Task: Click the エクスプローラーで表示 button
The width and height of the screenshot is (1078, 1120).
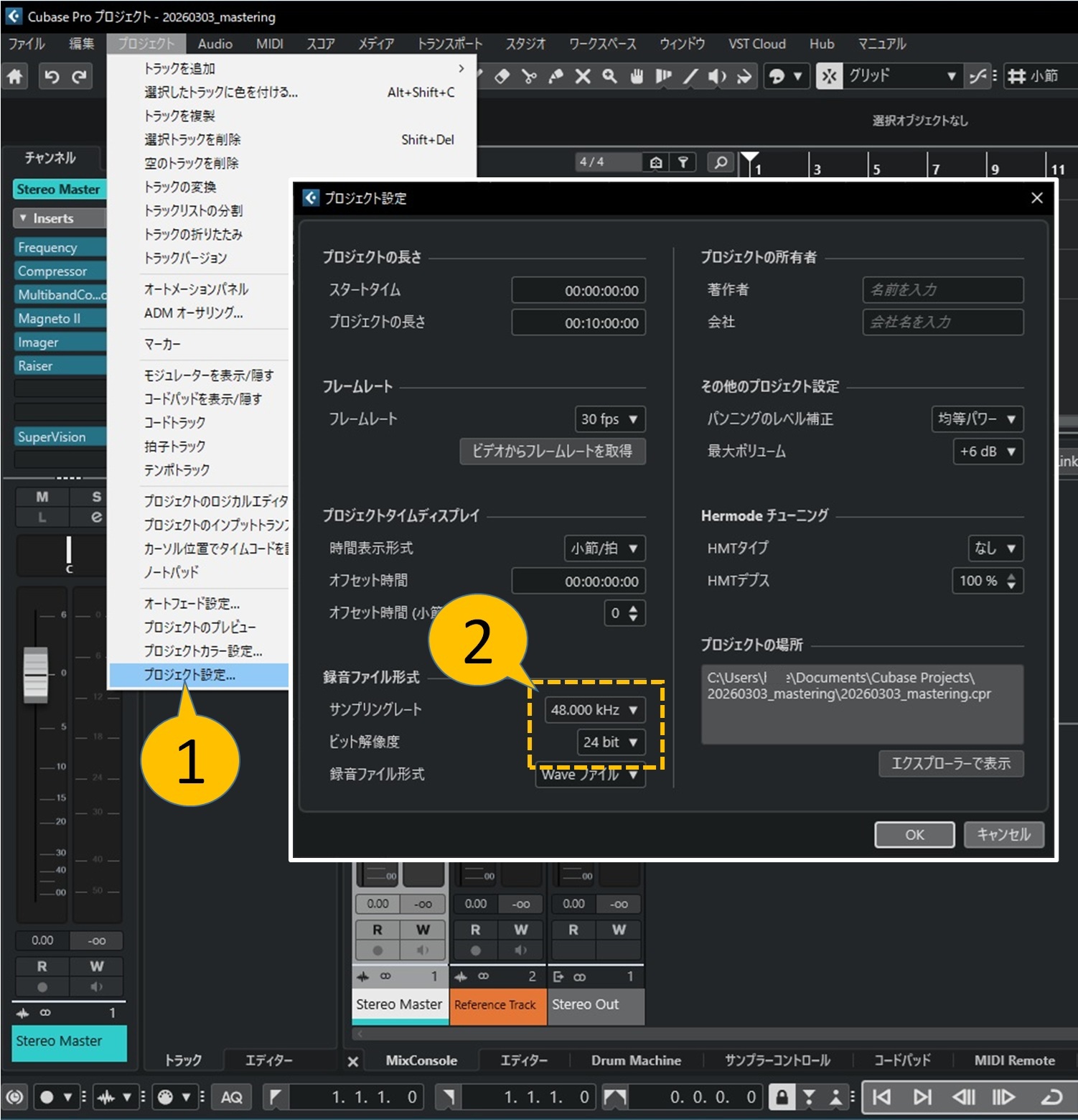Action: click(x=951, y=763)
